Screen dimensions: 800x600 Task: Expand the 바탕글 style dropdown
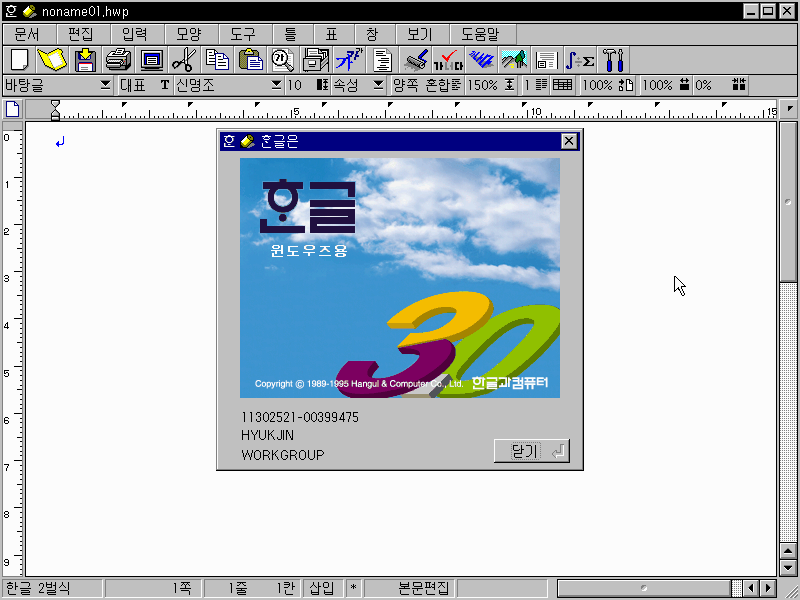[105, 85]
